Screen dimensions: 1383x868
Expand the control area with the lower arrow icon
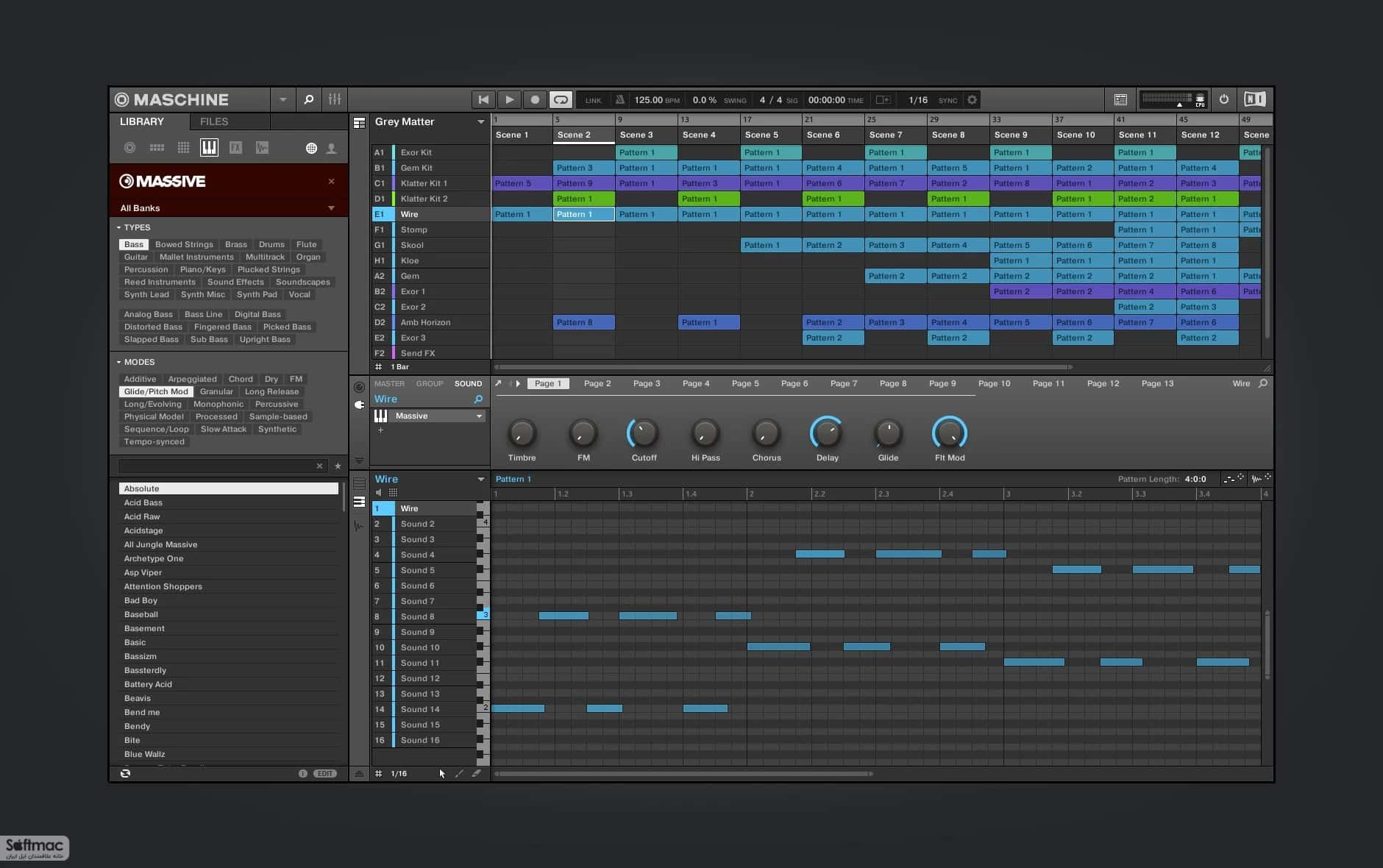[359, 460]
